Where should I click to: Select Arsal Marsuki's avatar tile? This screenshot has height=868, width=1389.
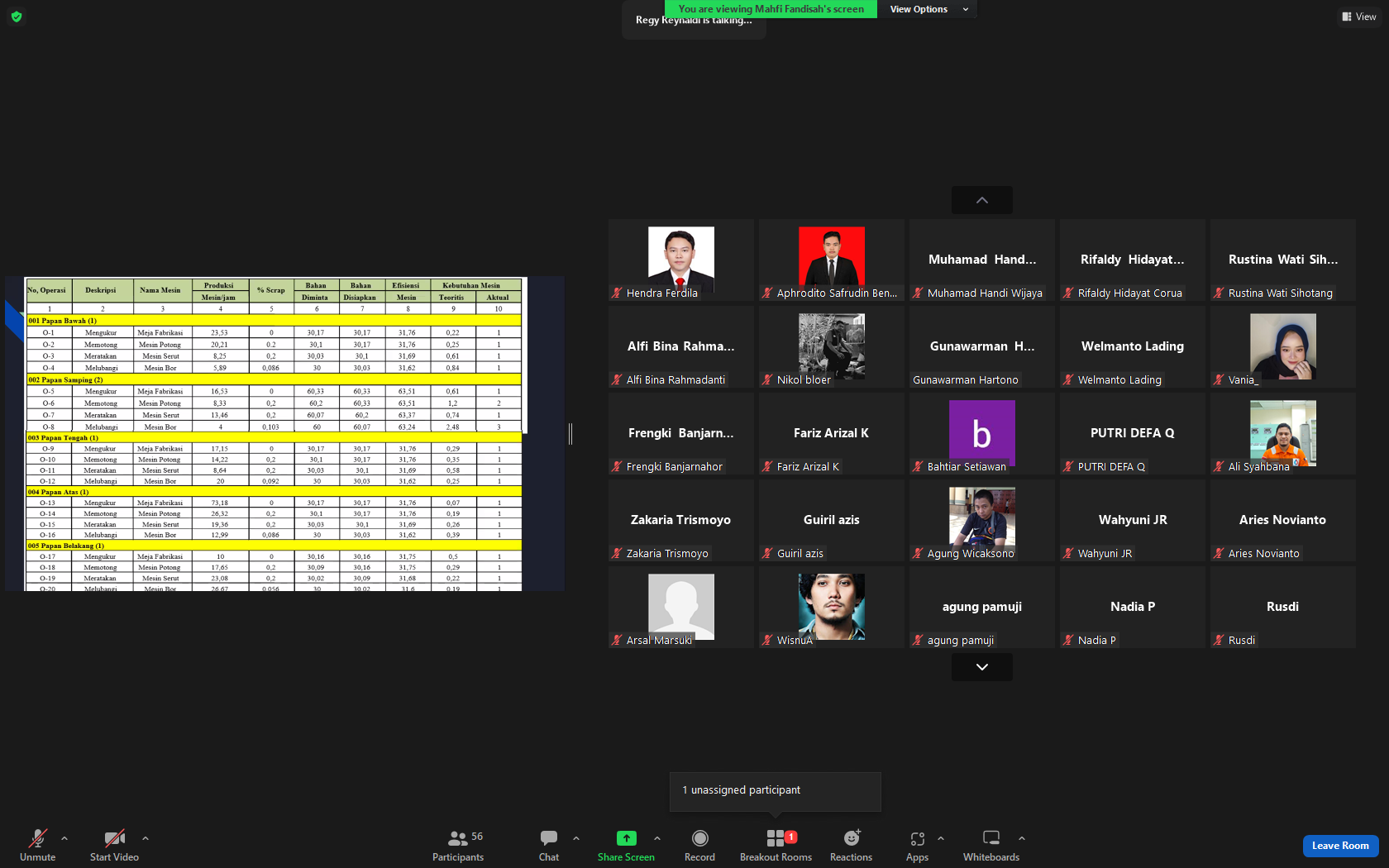[681, 608]
